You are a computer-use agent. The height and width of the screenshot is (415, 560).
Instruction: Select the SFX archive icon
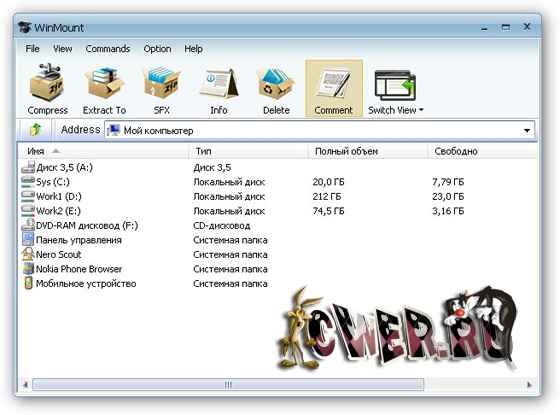[x=161, y=84]
